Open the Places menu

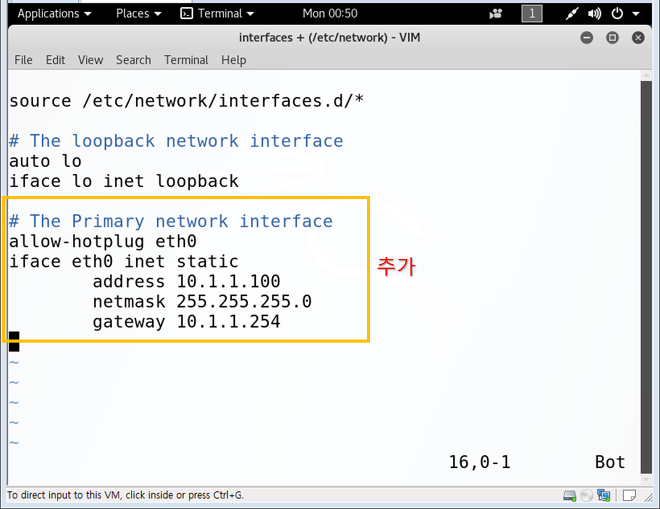(138, 13)
